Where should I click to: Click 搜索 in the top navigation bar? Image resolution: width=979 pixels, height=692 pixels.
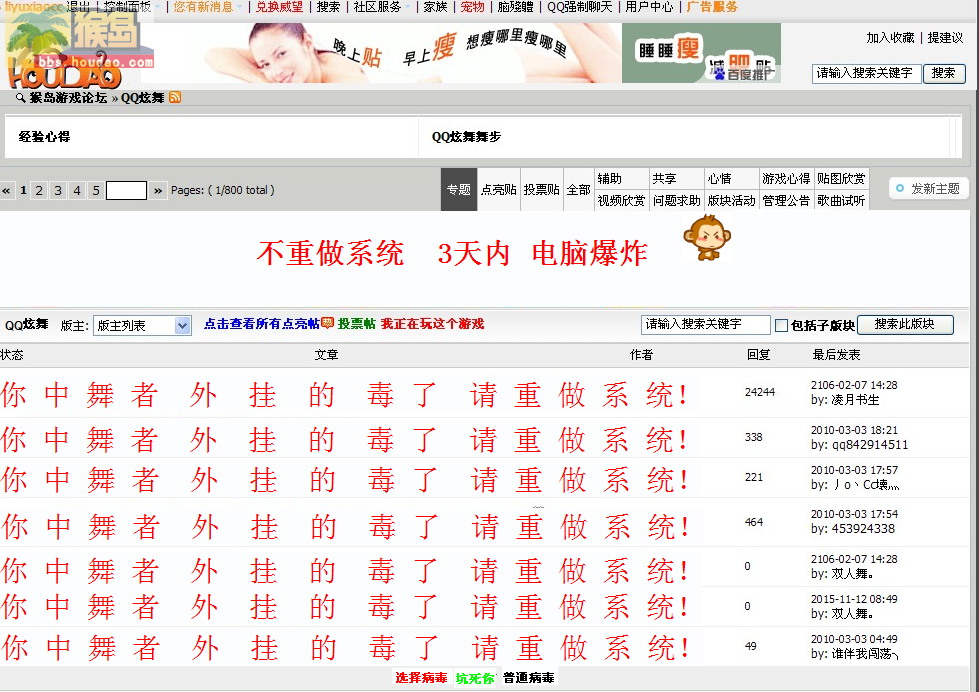click(x=328, y=7)
